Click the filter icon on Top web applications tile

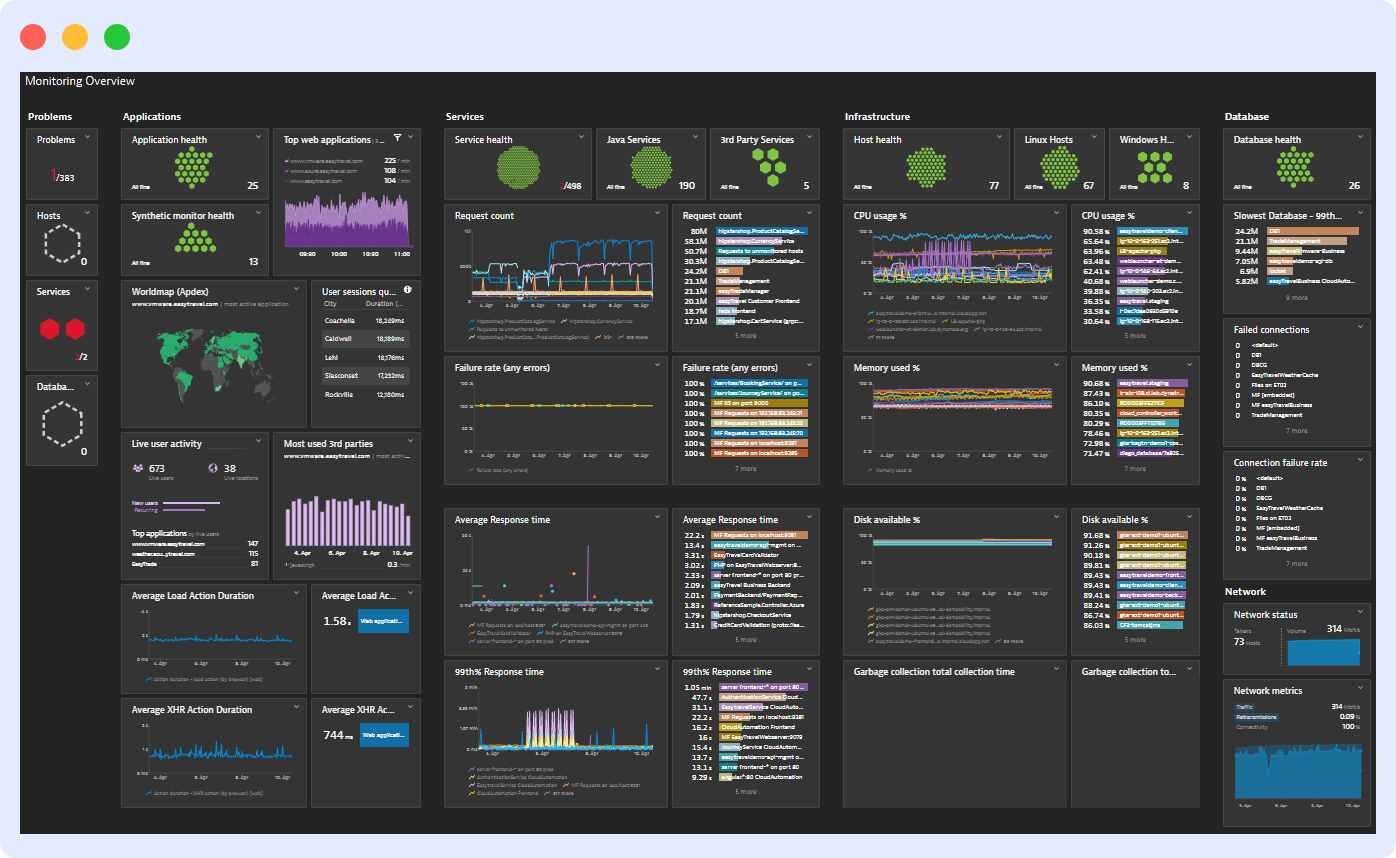pyautogui.click(x=399, y=137)
